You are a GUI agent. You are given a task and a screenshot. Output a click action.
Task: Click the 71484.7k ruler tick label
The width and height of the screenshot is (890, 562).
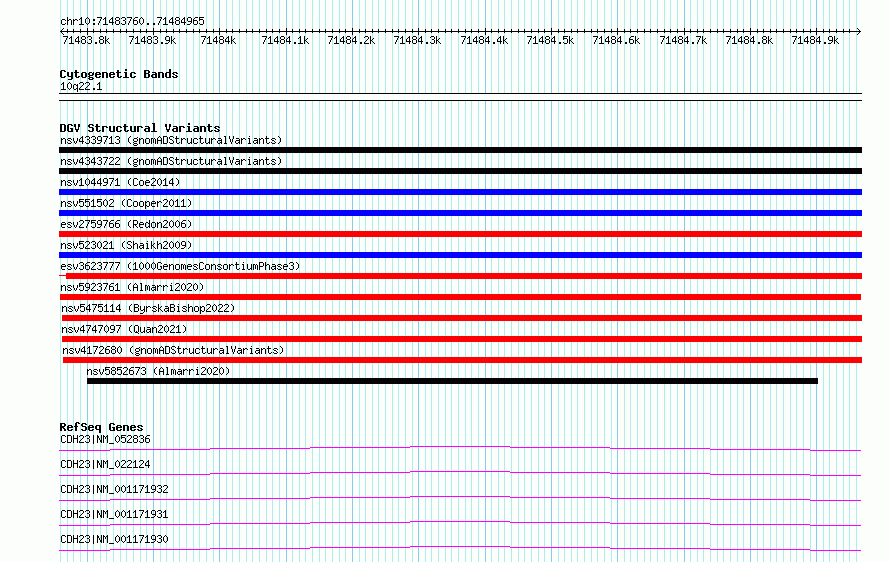pos(683,40)
